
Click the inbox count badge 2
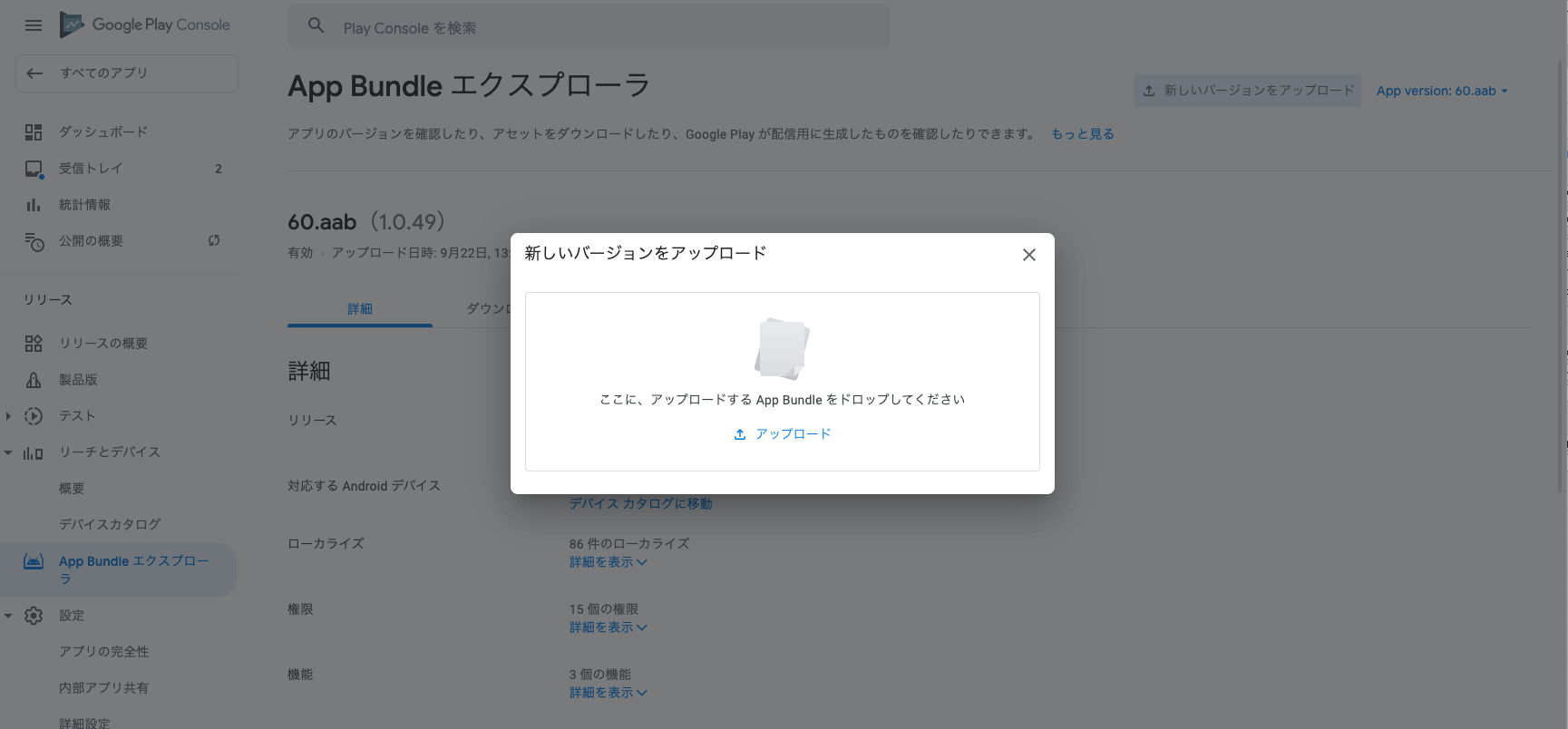point(219,169)
